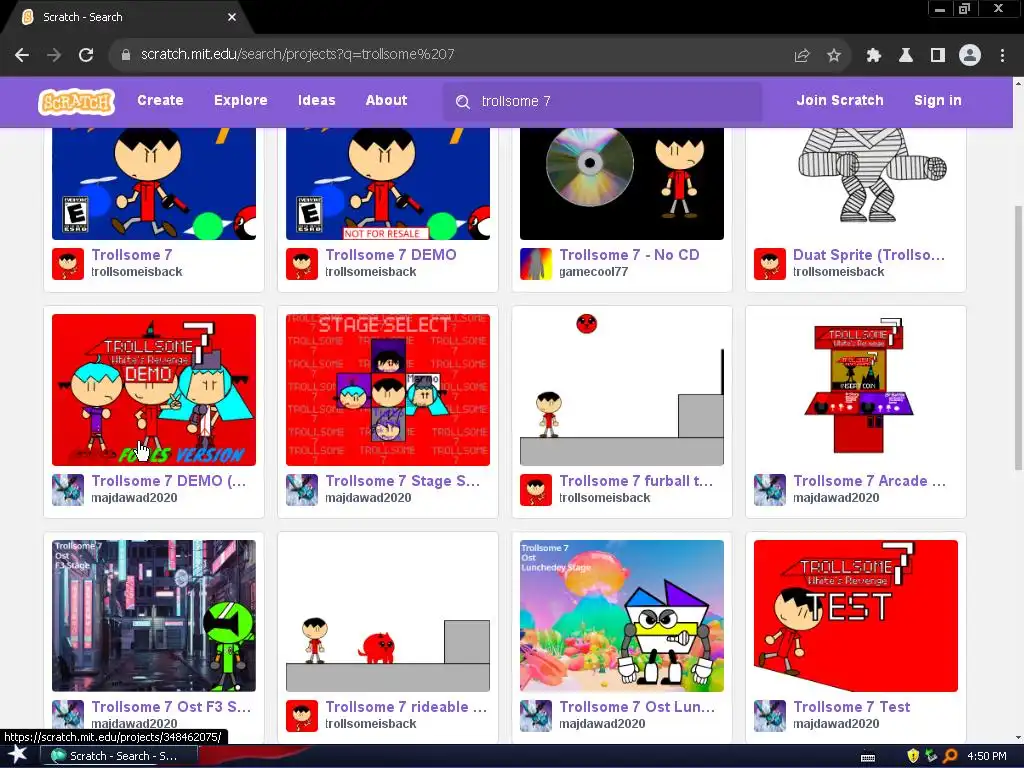
Task: Click gamecool77 avatar next to No CD project
Action: click(536, 264)
